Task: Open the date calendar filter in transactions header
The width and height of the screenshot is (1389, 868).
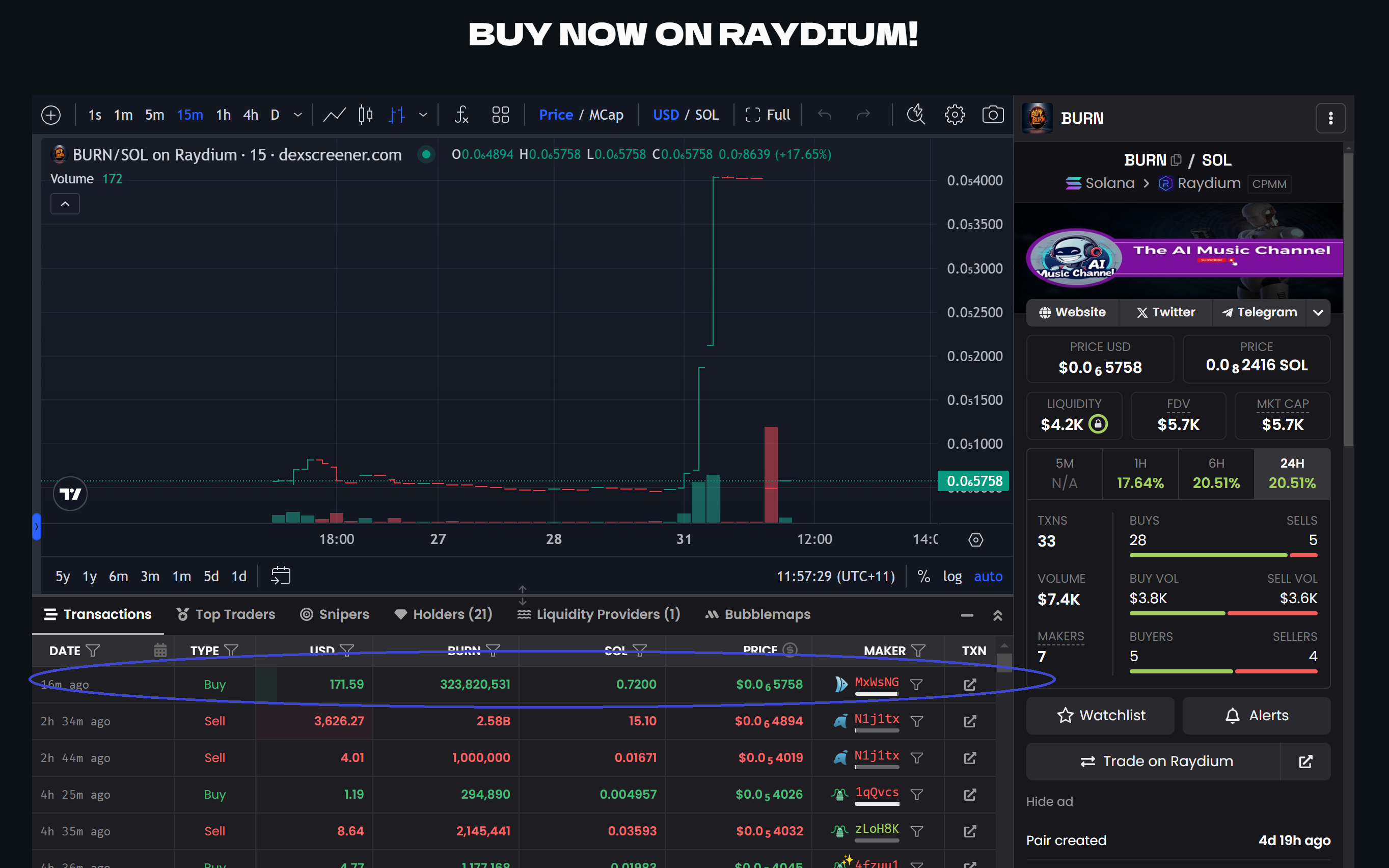Action: (x=160, y=650)
